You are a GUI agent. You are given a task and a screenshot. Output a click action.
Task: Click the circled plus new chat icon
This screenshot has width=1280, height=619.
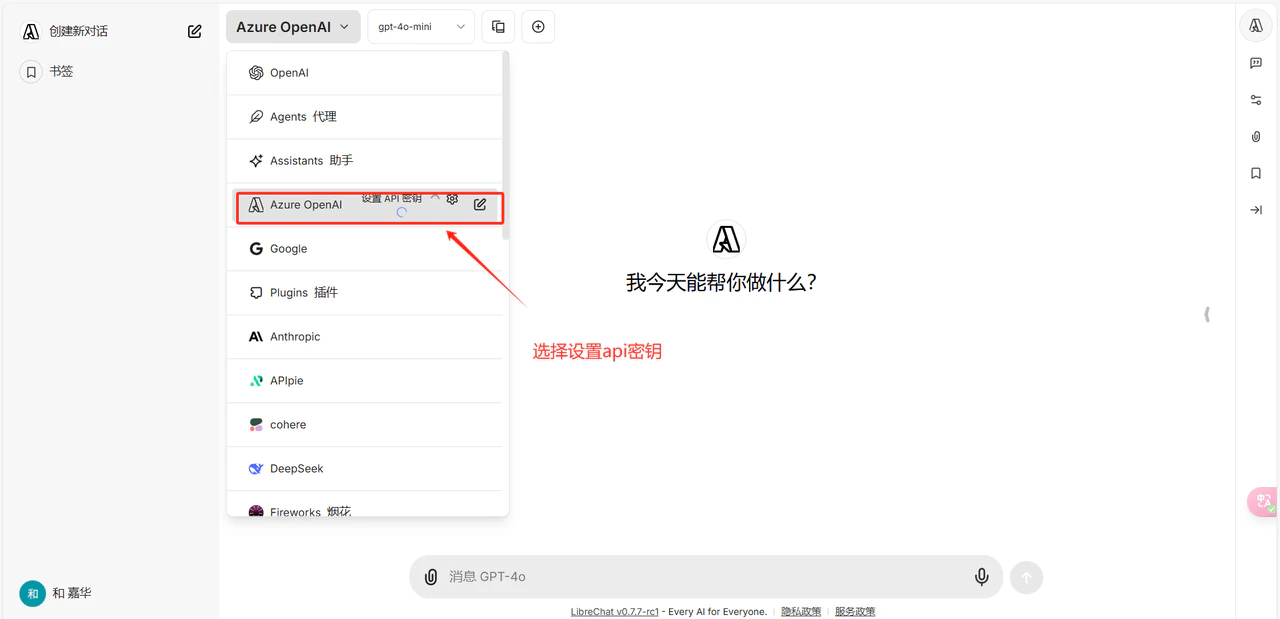point(538,27)
